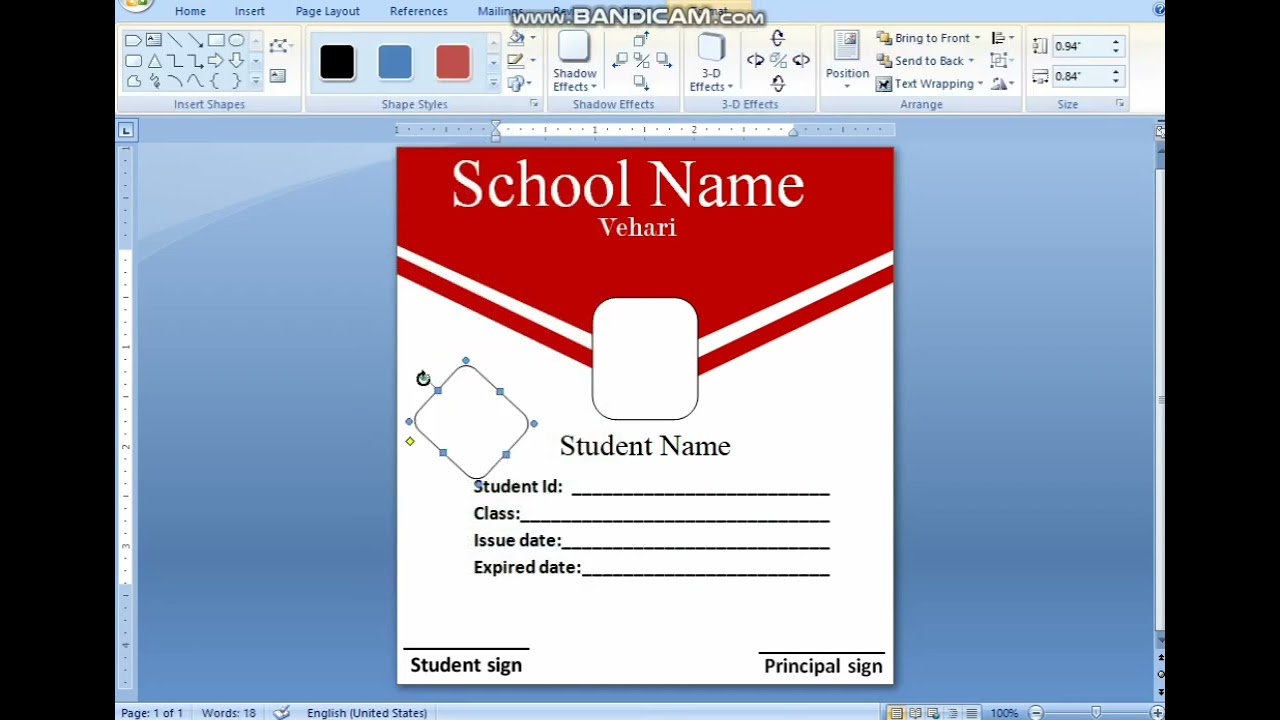Switch to the Page Layout tab

(x=327, y=11)
